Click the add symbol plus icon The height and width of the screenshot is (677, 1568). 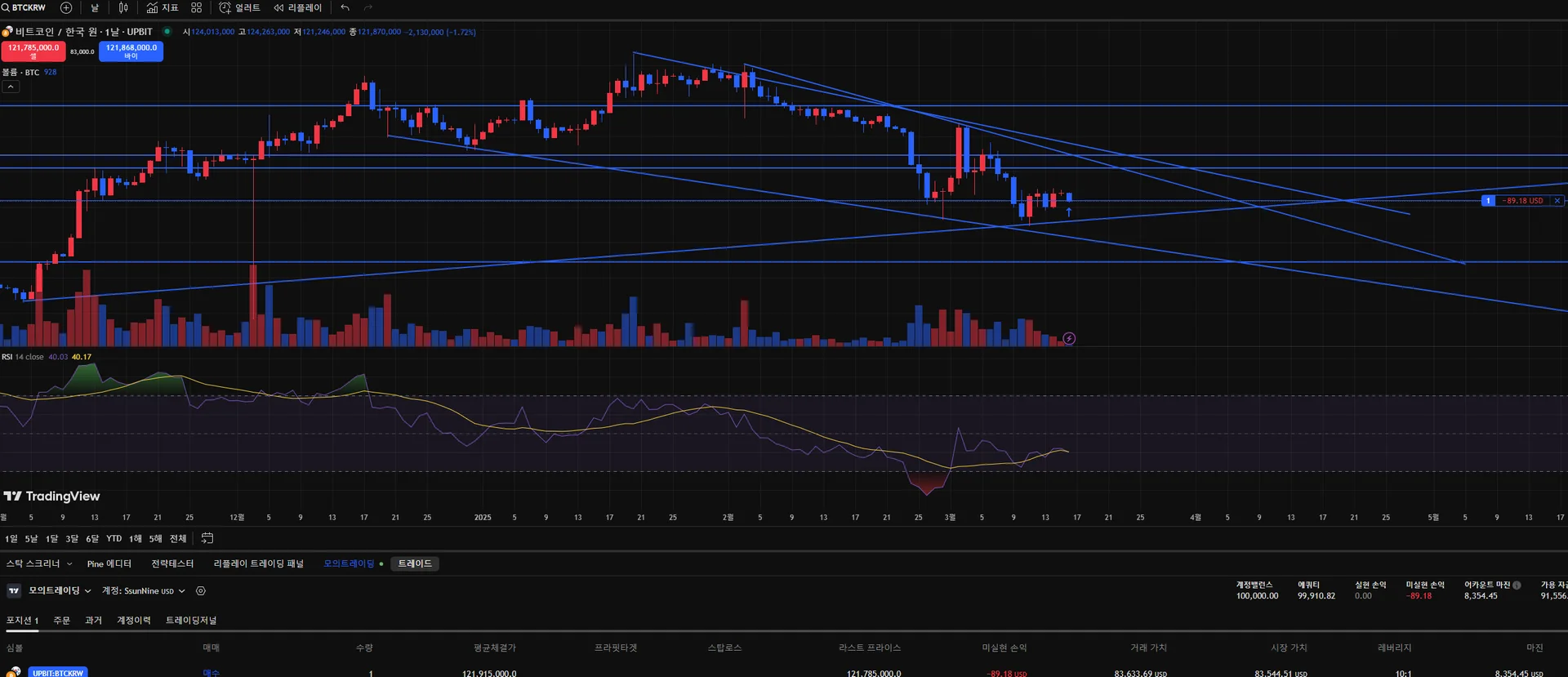coord(66,7)
